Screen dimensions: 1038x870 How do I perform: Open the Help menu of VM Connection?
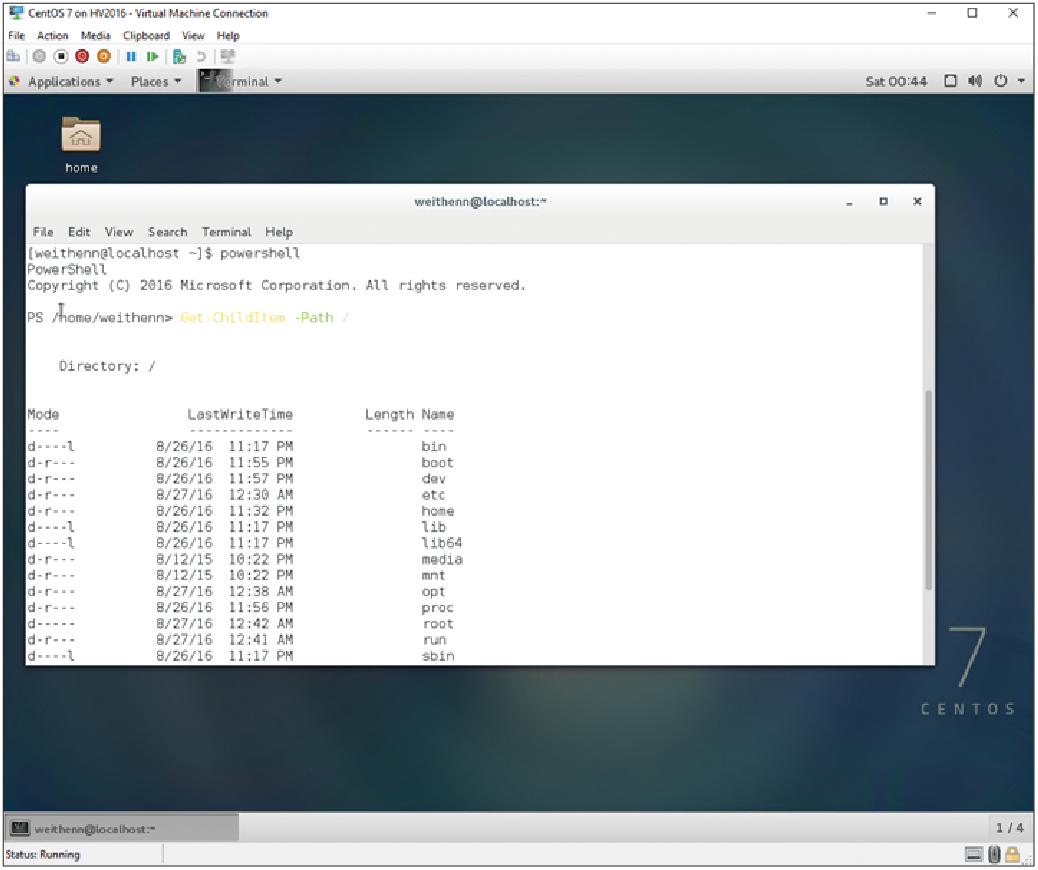click(228, 36)
